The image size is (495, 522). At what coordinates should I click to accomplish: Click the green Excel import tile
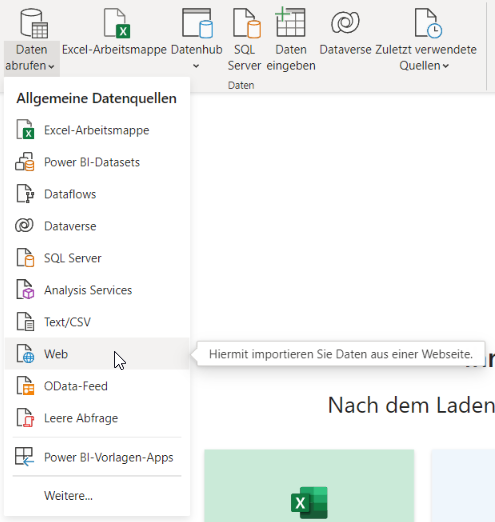309,485
